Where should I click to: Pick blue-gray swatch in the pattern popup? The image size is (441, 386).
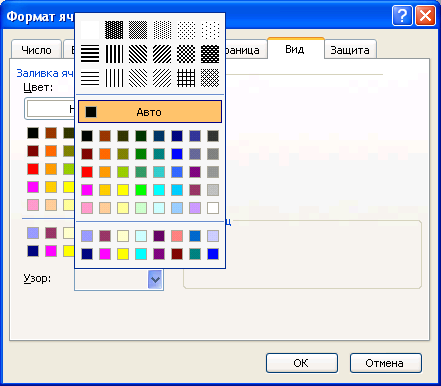(195, 154)
